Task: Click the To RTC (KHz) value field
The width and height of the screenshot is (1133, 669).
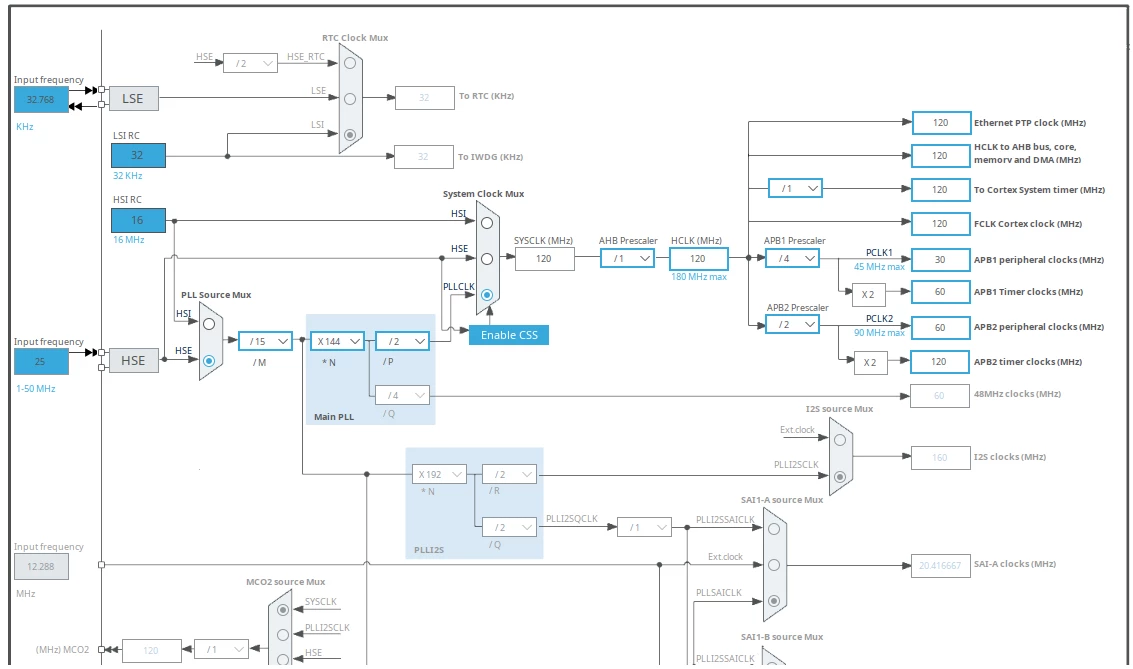Action: coord(424,98)
